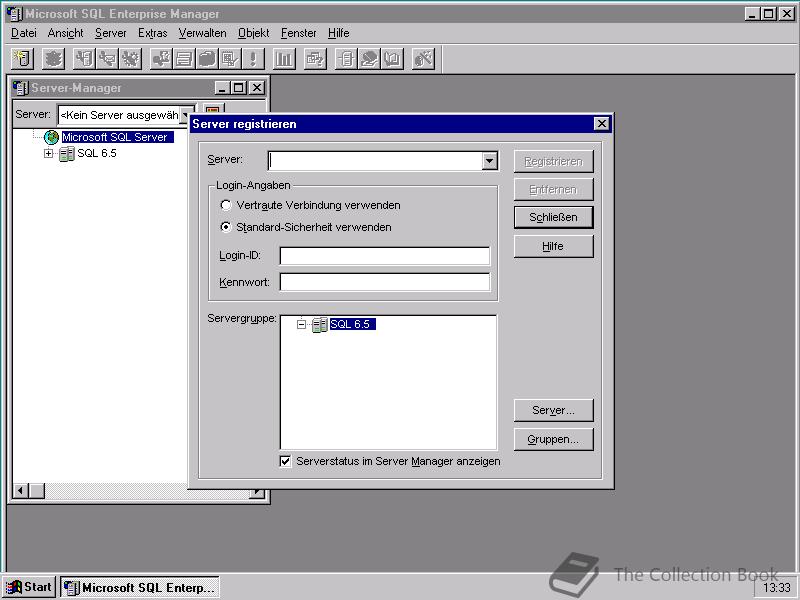Expand the SQL 6.5 node in Server-Manager tree

pyautogui.click(x=48, y=153)
